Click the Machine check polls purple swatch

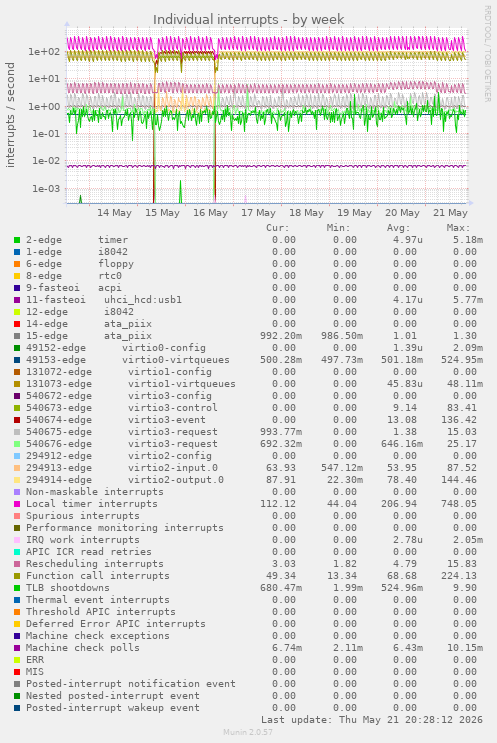tap(17, 648)
